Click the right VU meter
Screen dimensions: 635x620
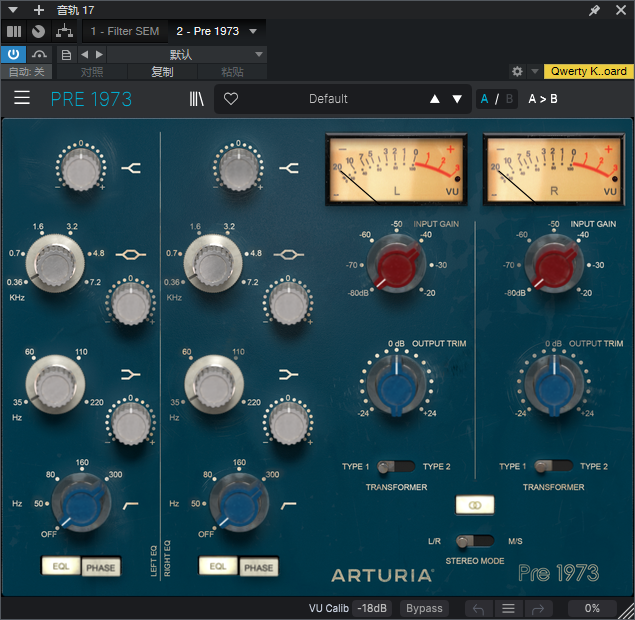(554, 170)
